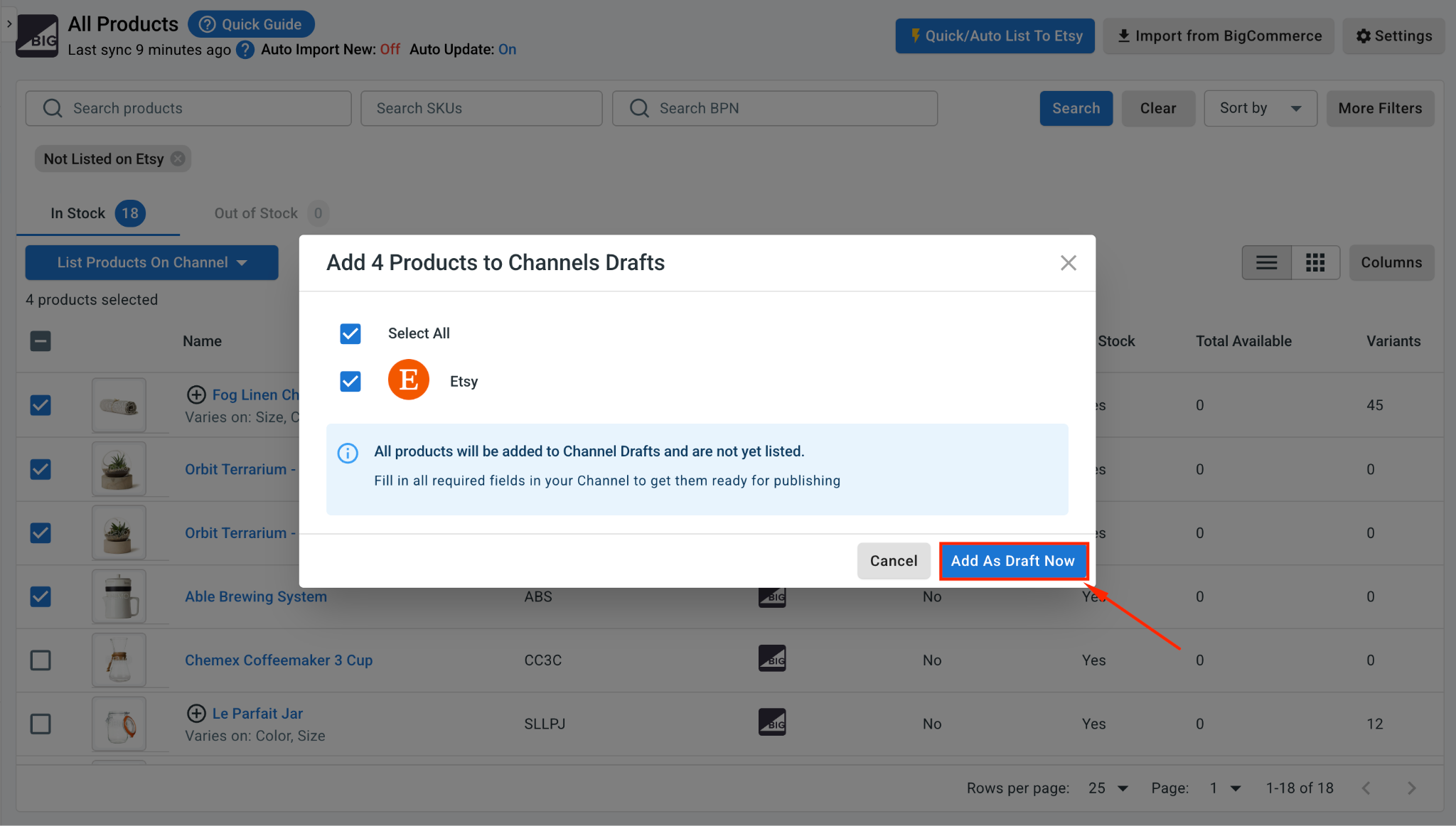Screen dimensions: 1456x826
Task: Click the Etsy logo icon in dialog
Action: pyautogui.click(x=408, y=380)
